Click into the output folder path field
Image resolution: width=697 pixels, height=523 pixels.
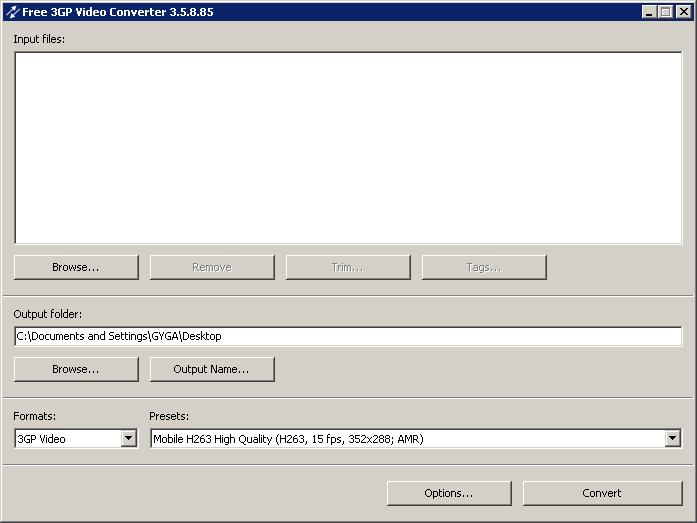[x=348, y=336]
